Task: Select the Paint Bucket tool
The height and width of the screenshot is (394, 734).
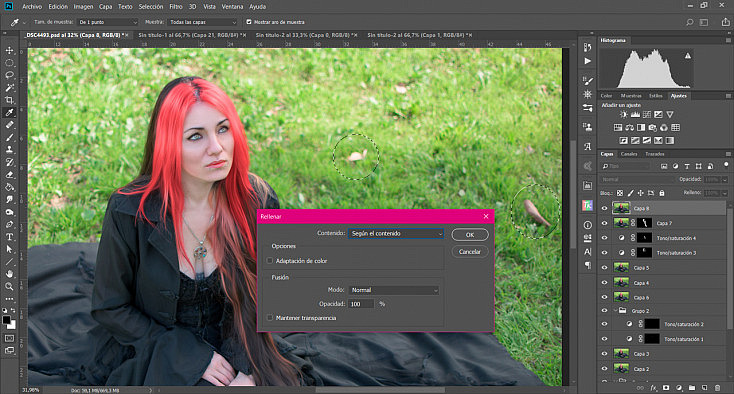Action: pos(9,187)
